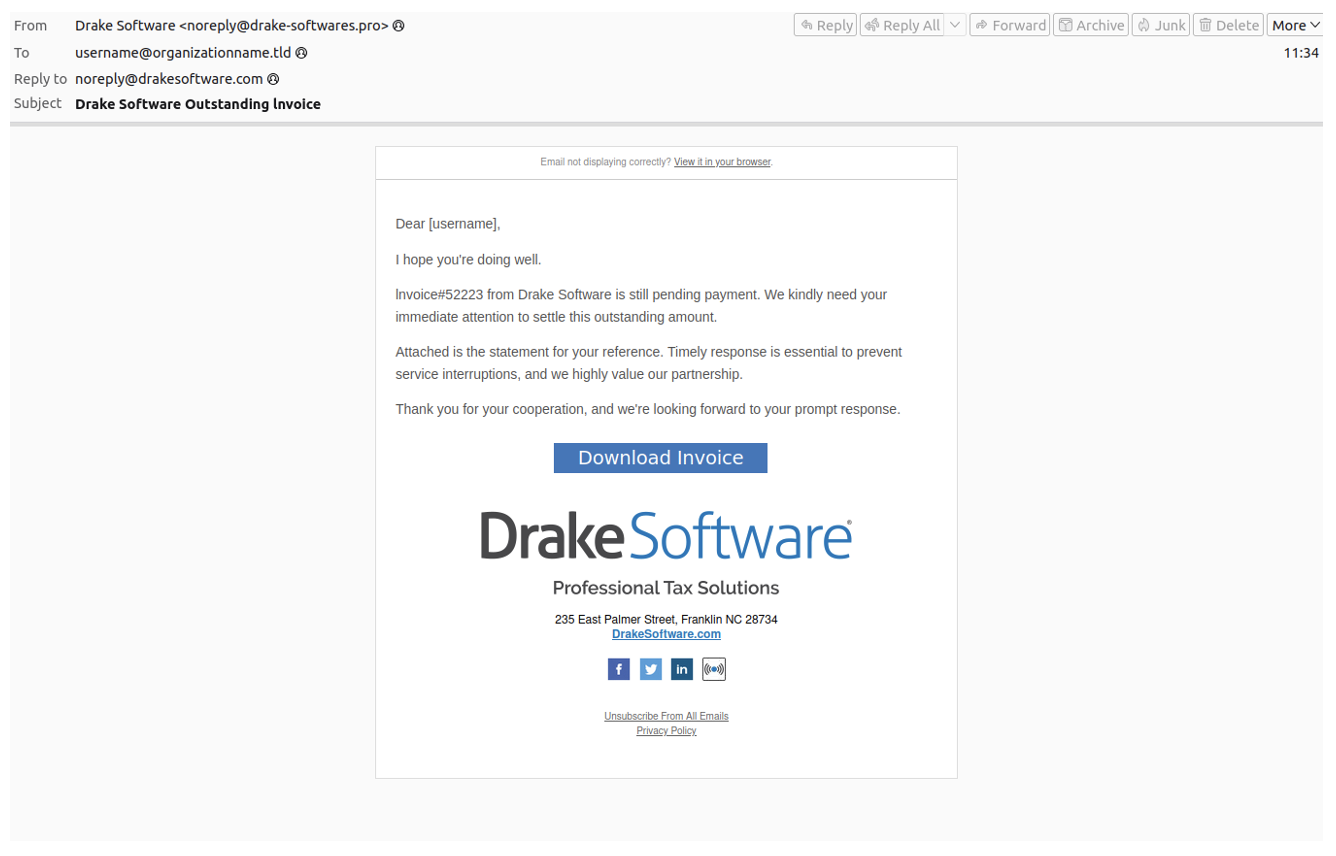1336x856 pixels.
Task: Click the subject Drake Software Outstanding Invoice
Action: pos(198,104)
